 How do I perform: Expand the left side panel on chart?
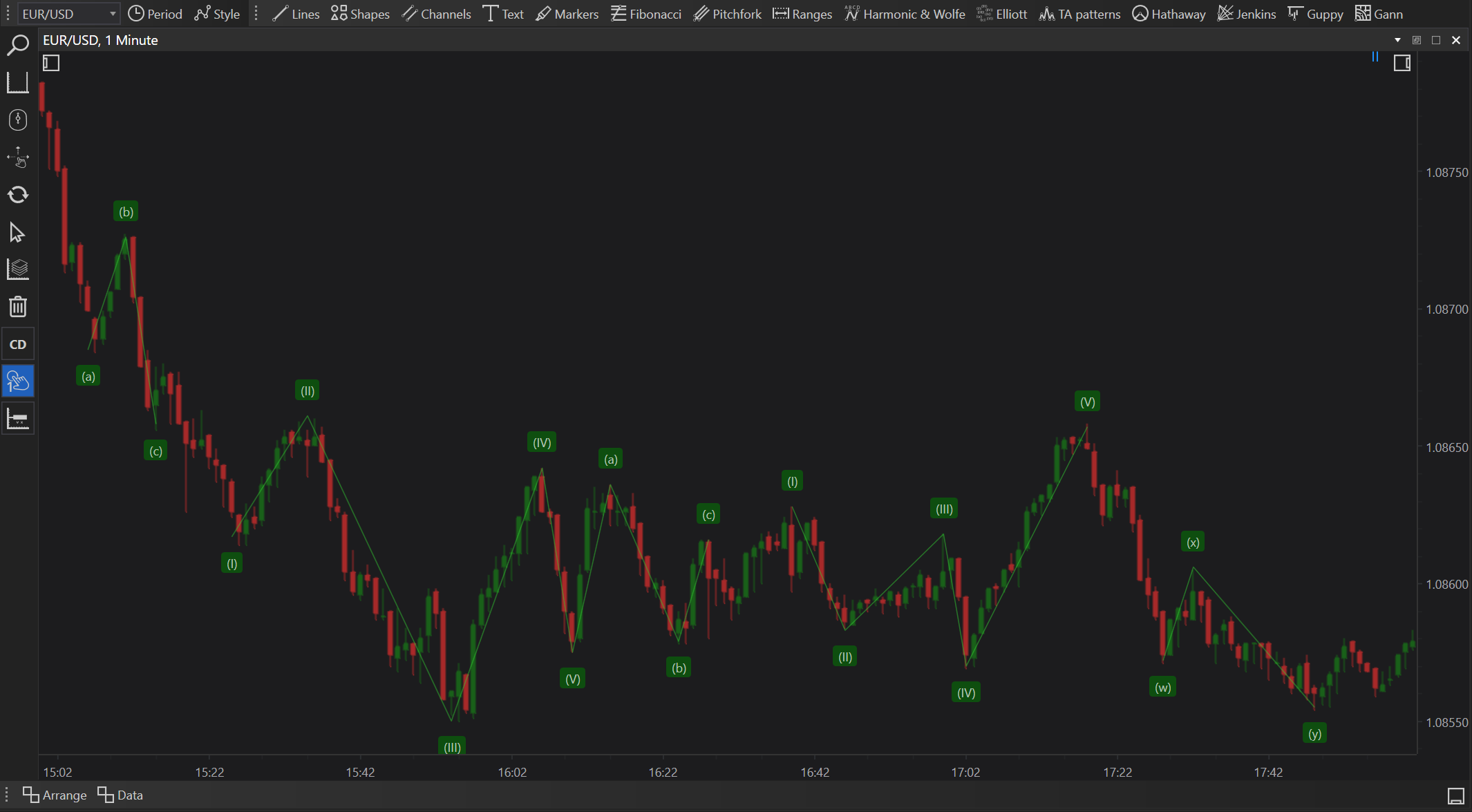(x=51, y=64)
